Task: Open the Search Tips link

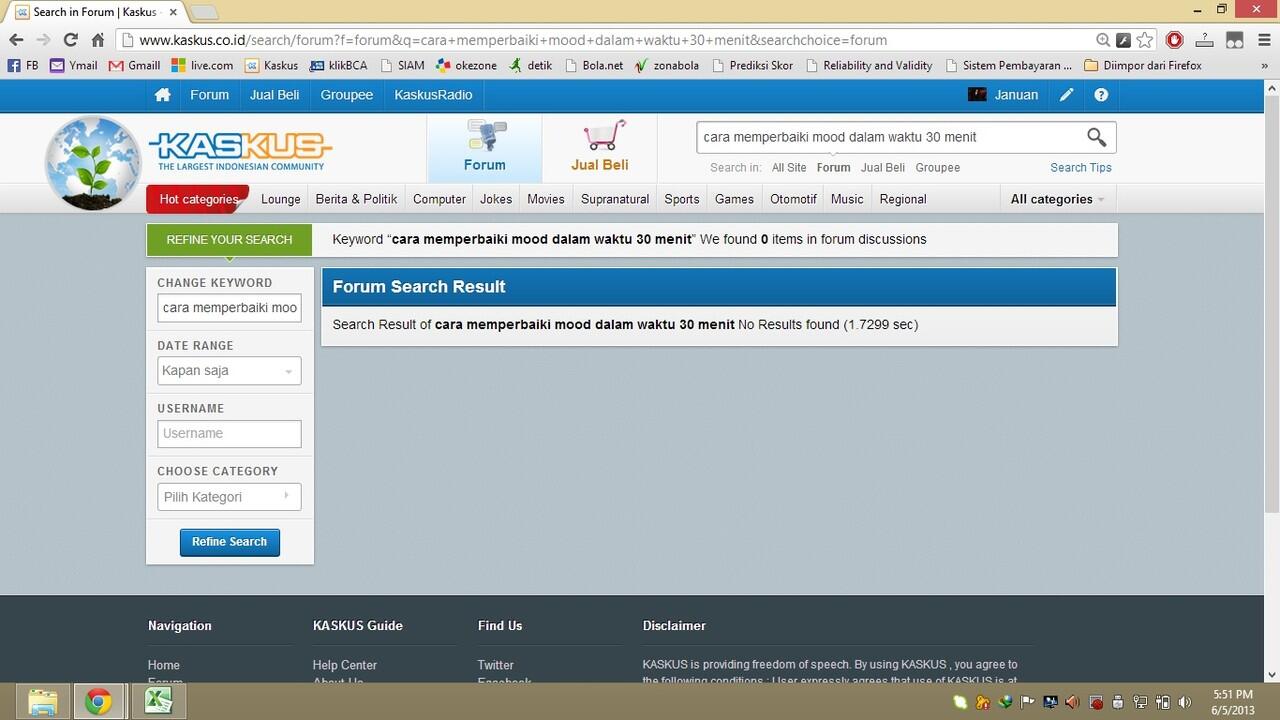Action: point(1081,168)
